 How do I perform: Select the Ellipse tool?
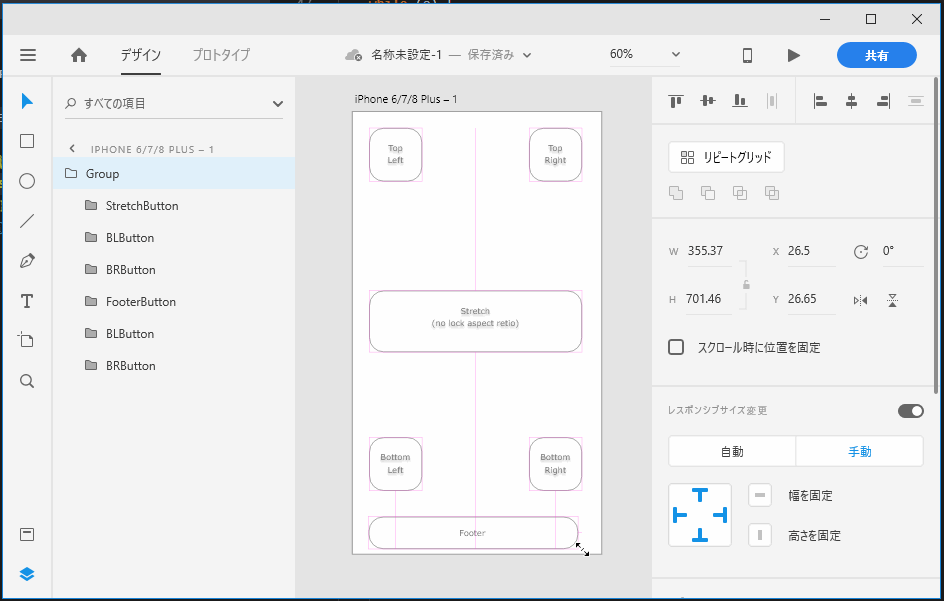point(26,180)
